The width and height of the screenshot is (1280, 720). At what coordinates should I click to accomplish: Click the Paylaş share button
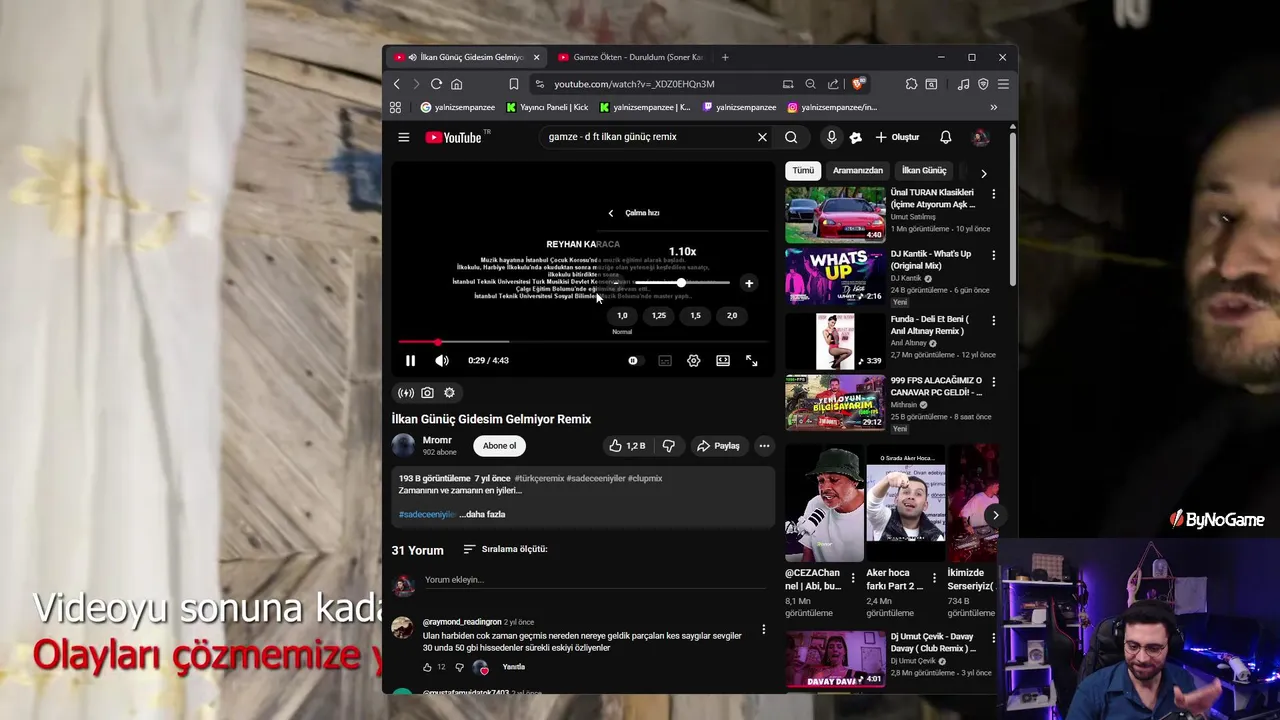point(718,446)
